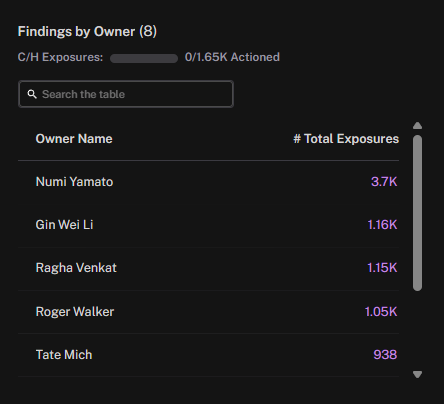
Task: Click the scrollbar down arrow
Action: (417, 374)
